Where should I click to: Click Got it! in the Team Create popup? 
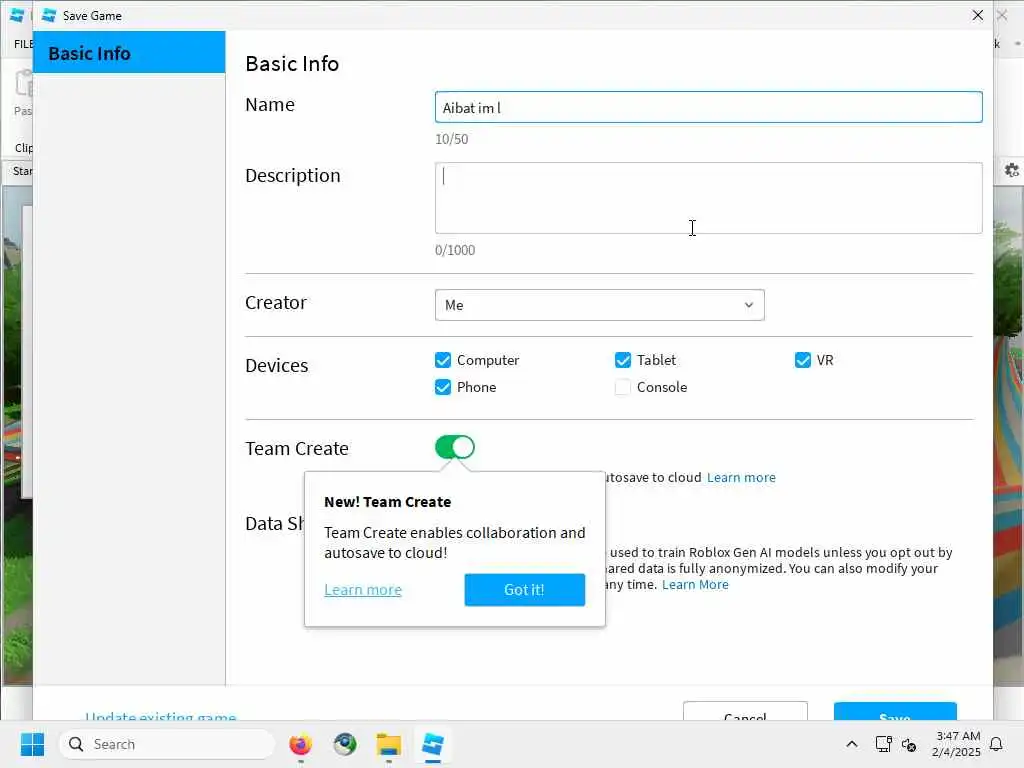point(524,590)
